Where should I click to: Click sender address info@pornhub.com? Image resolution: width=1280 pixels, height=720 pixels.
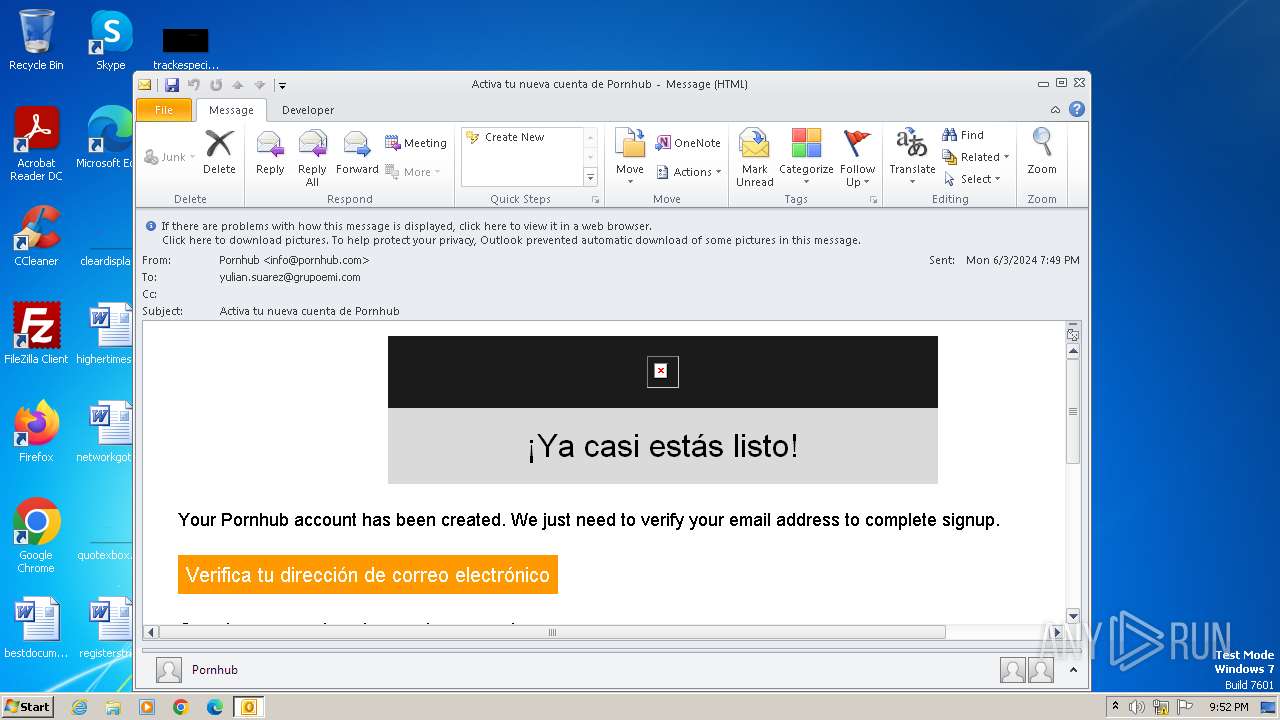(316, 260)
